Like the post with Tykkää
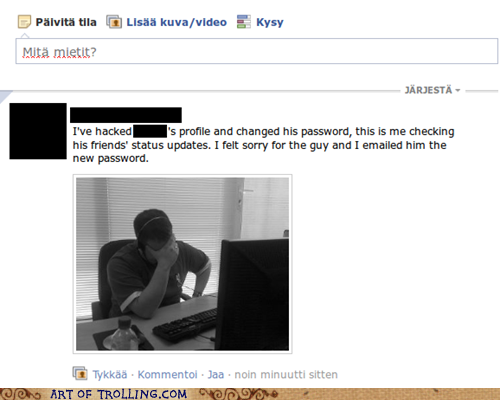The width and height of the screenshot is (500, 400). 110,375
